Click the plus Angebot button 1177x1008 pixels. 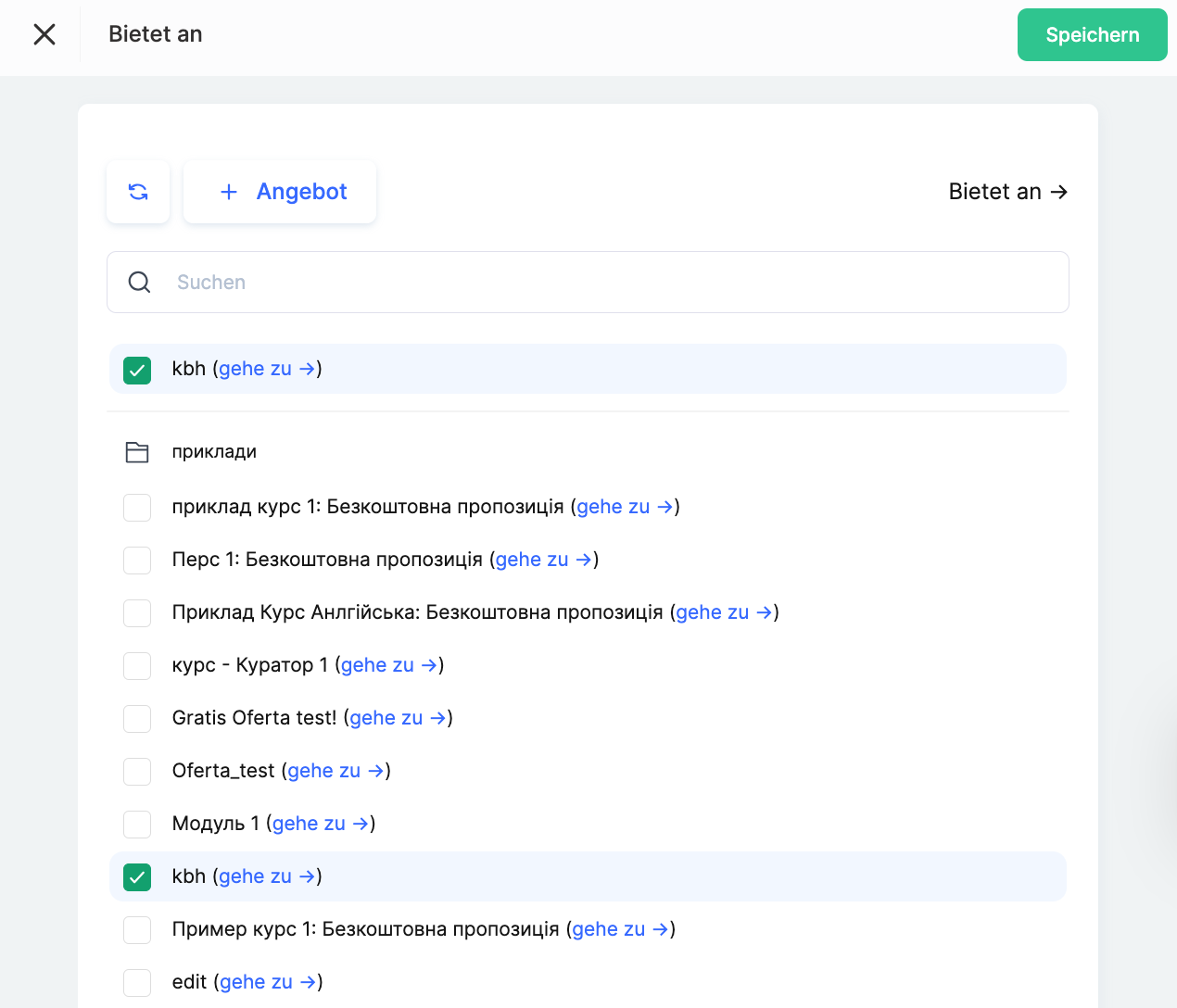tap(280, 192)
